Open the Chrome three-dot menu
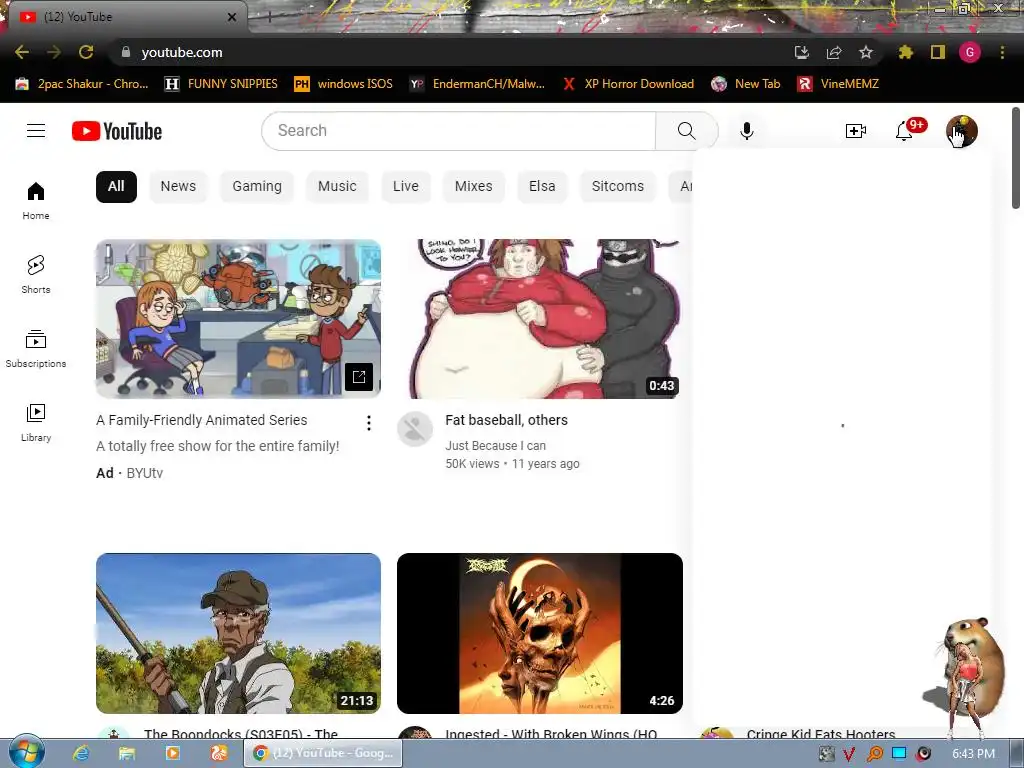Image resolution: width=1024 pixels, height=768 pixels. pos(1002,52)
